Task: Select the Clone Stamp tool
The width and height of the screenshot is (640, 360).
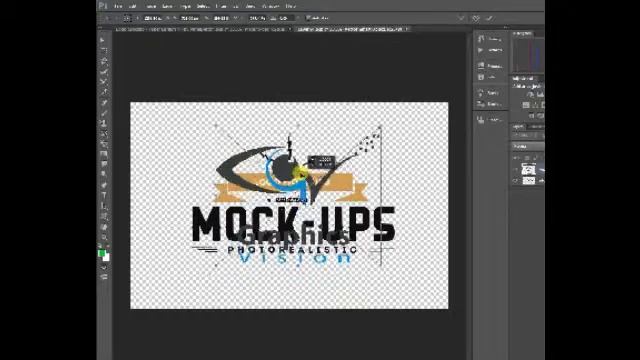Action: coord(104,123)
